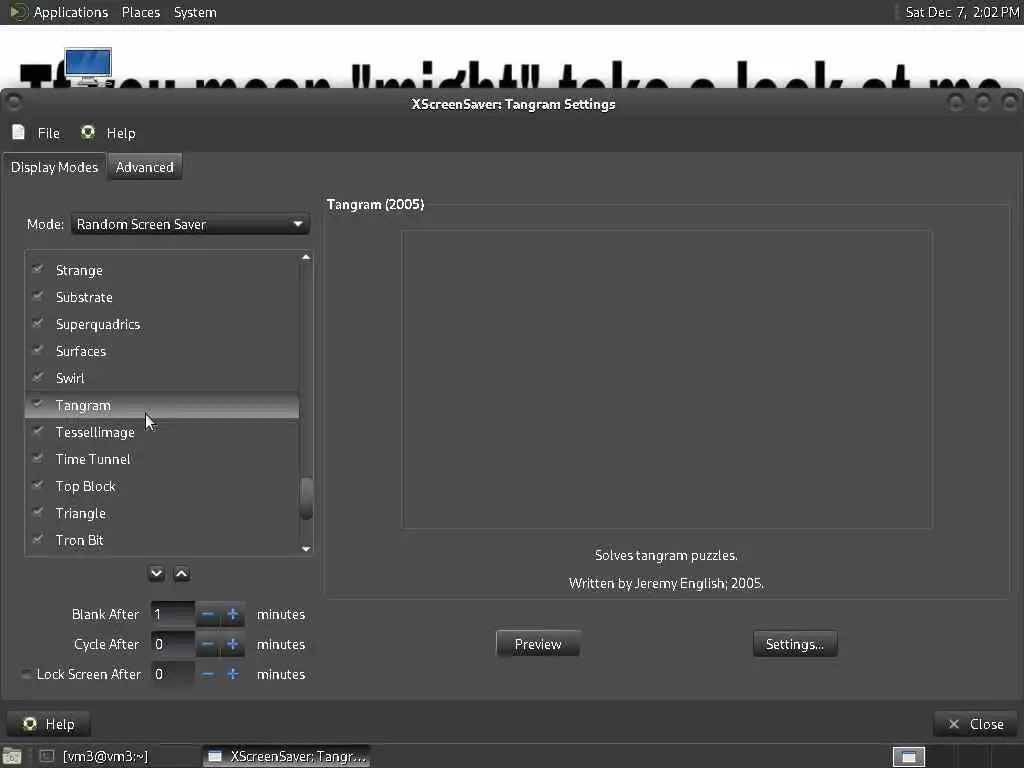Toggle the Surfaces screensaver checkbox

click(x=38, y=350)
